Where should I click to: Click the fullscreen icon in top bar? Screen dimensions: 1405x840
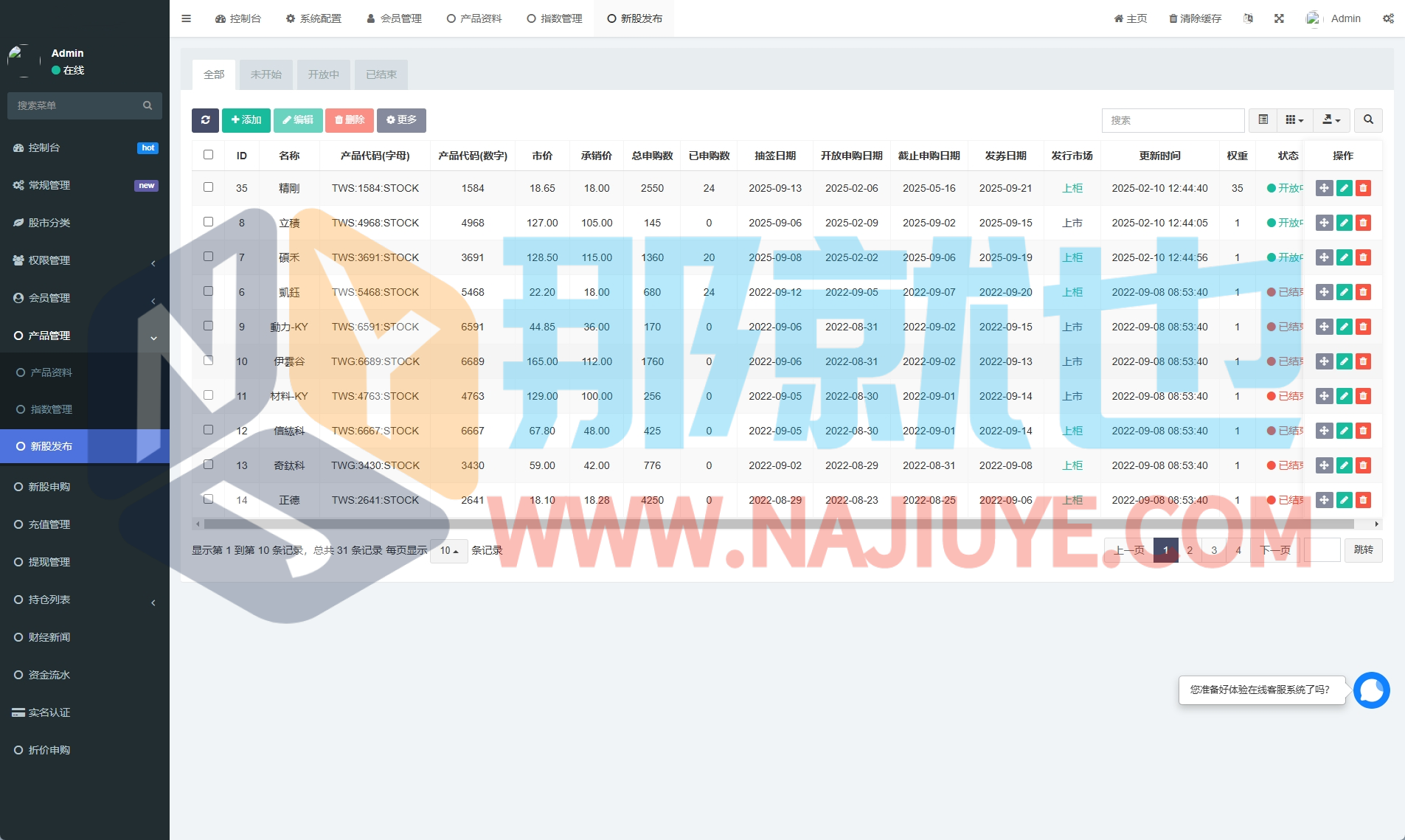(1279, 18)
